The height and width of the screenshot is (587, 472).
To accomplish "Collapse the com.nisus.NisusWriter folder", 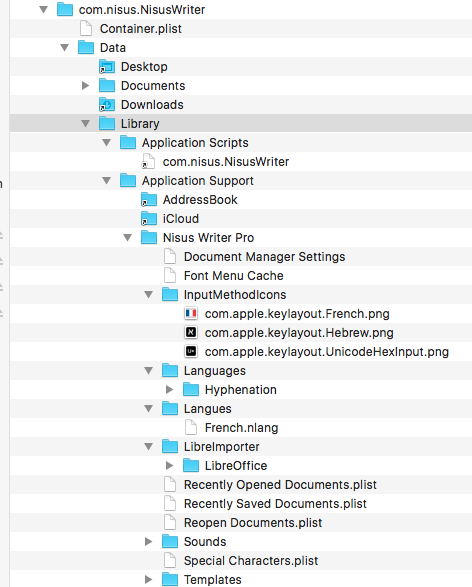I will (x=44, y=10).
